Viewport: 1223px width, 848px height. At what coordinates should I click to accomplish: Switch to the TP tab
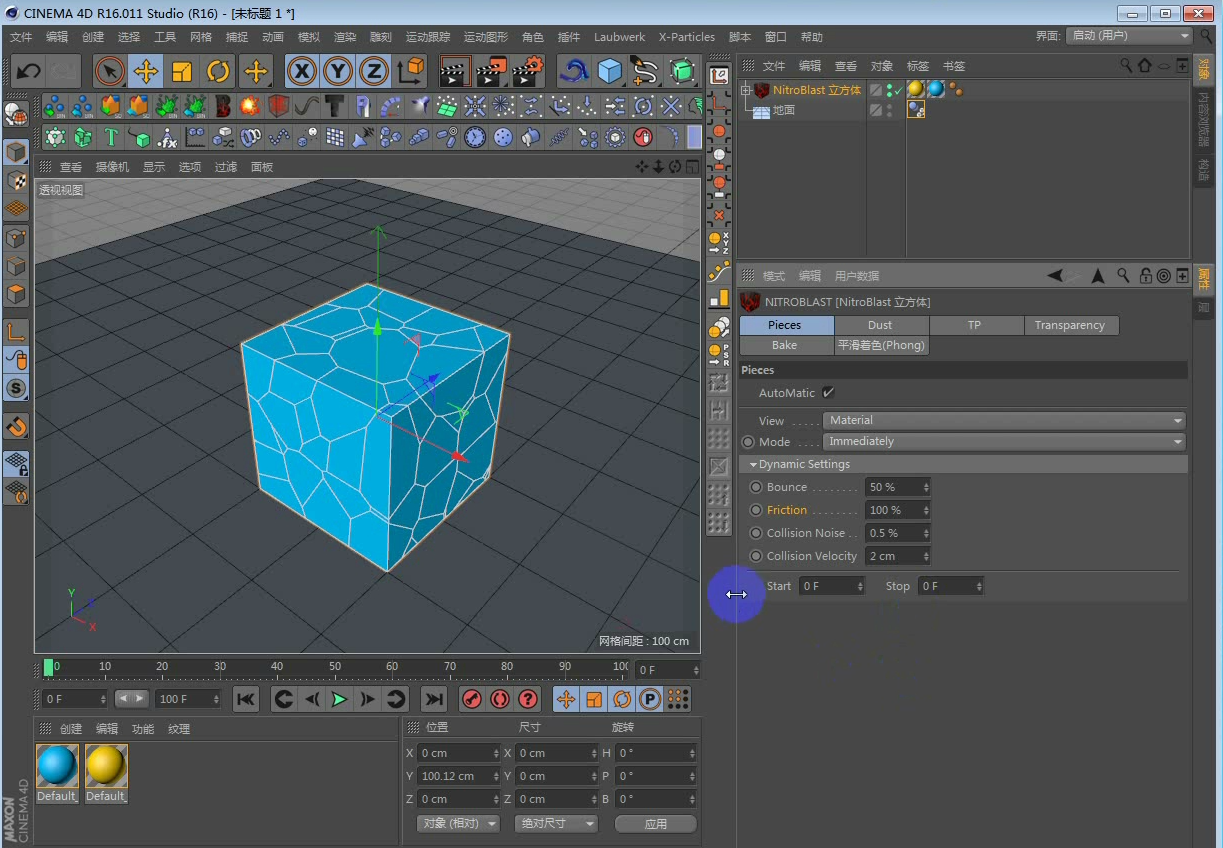tap(975, 325)
